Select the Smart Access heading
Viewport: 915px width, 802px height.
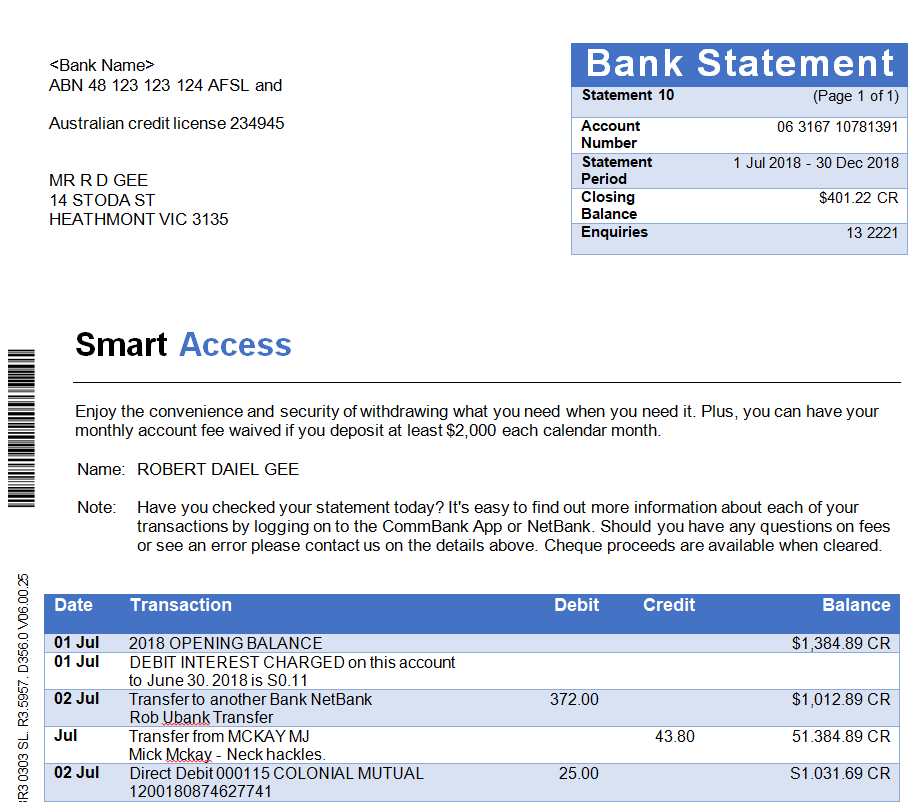tap(183, 345)
